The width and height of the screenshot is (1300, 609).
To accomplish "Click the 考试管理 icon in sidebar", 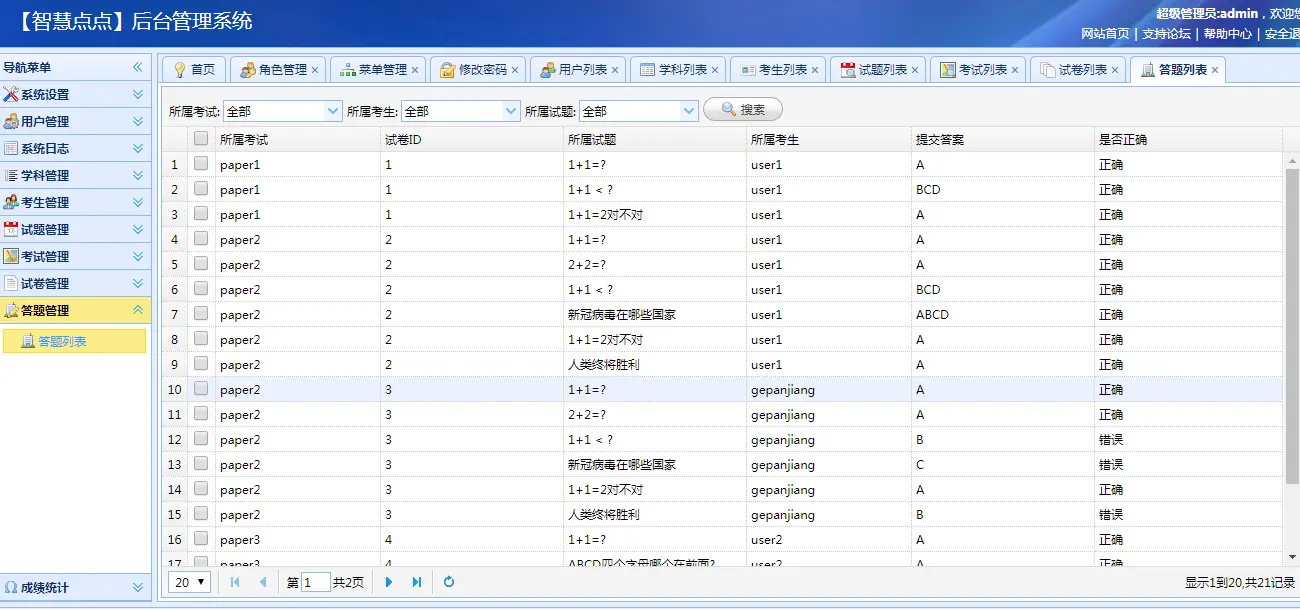I will coord(11,257).
